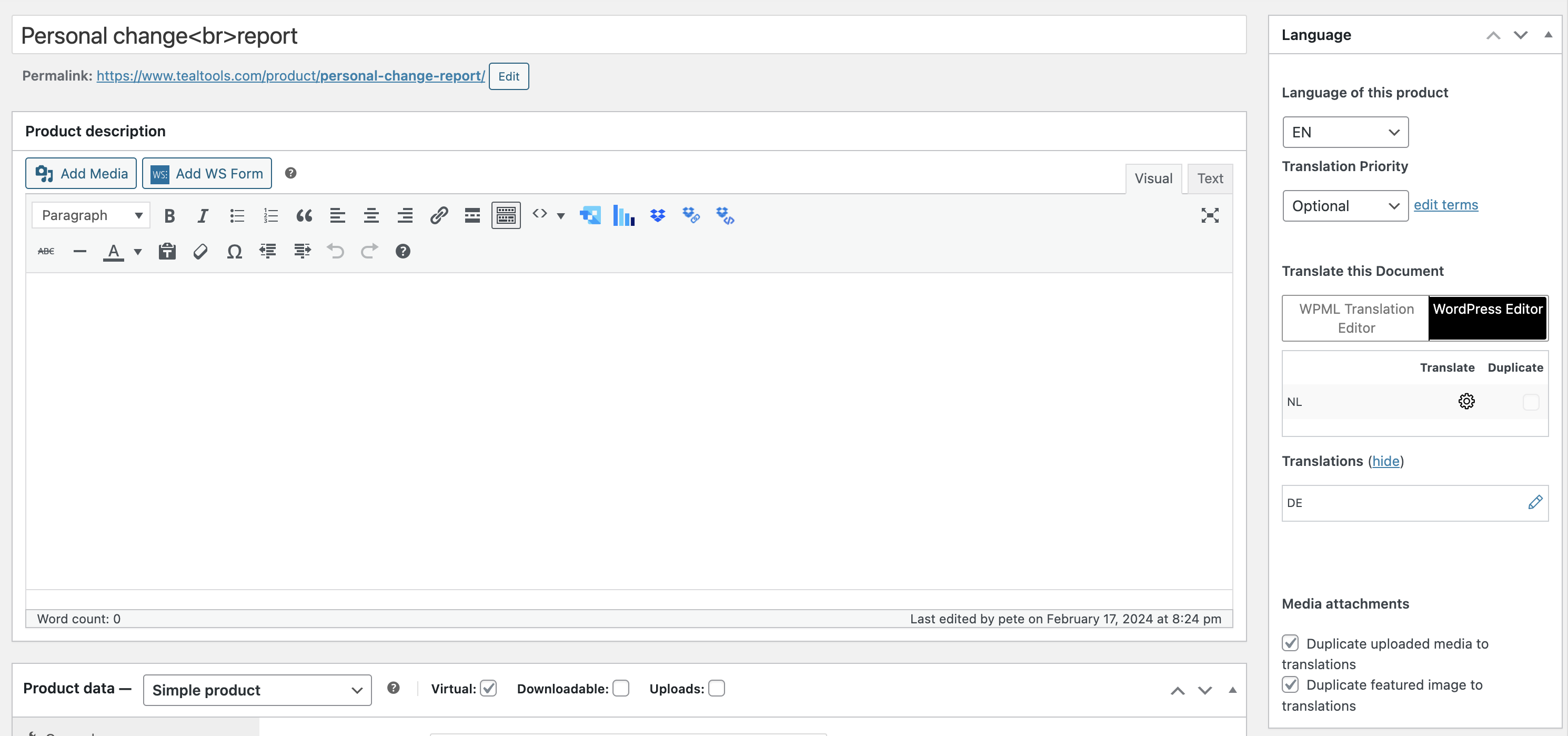Viewport: 1568px width, 736px height.
Task: Move Language panel down
Action: point(1521,35)
